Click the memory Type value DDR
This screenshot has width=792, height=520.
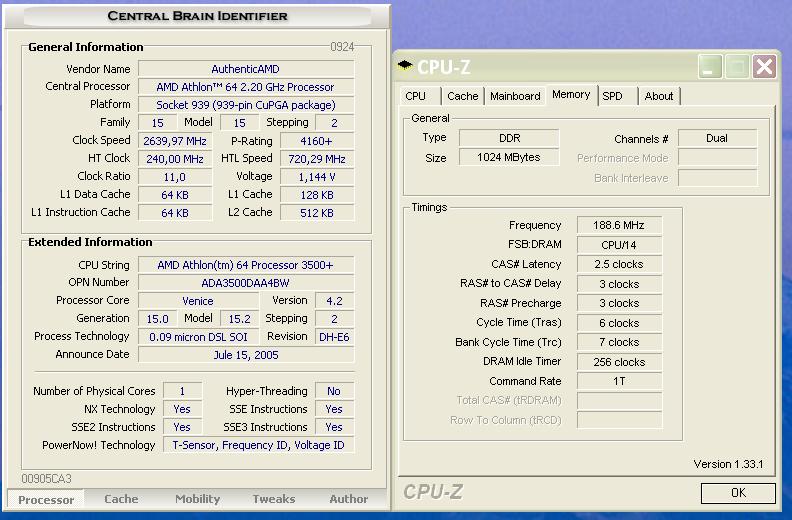[x=509, y=138]
